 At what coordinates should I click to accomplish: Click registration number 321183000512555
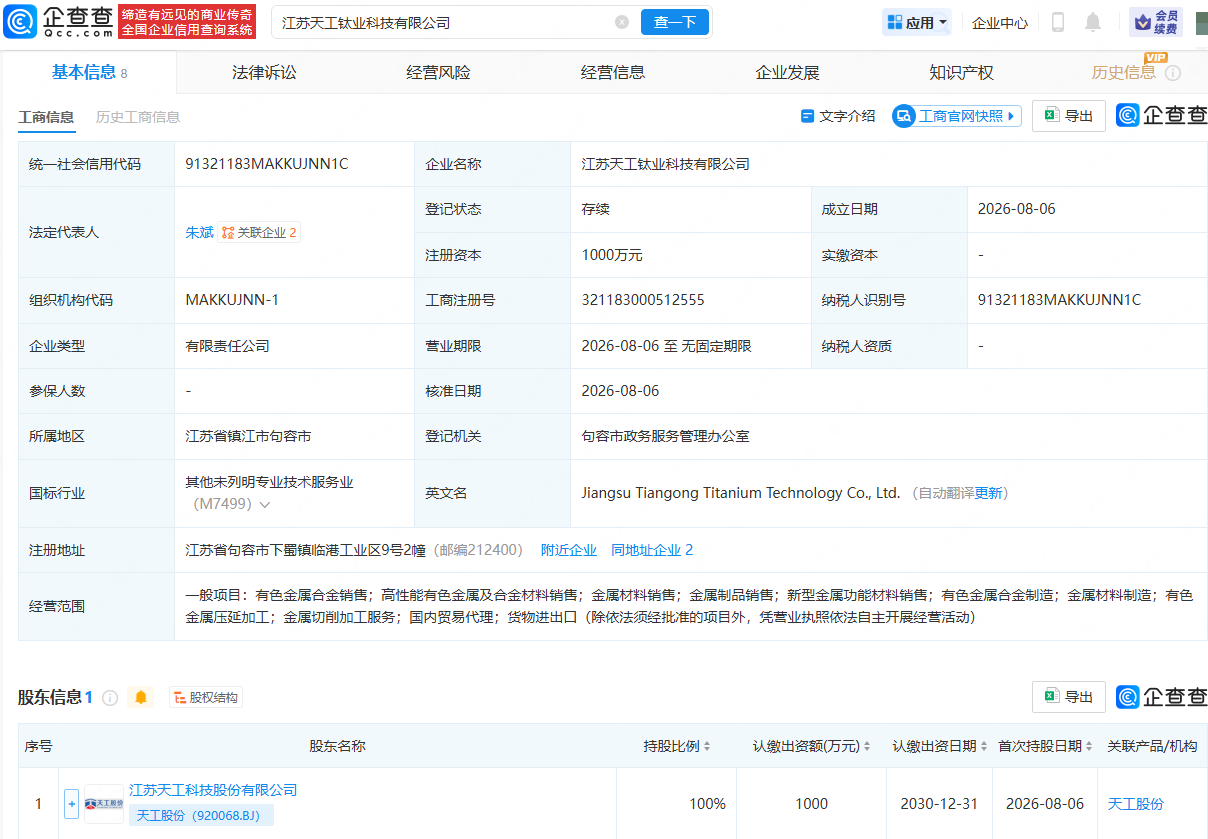coord(643,300)
